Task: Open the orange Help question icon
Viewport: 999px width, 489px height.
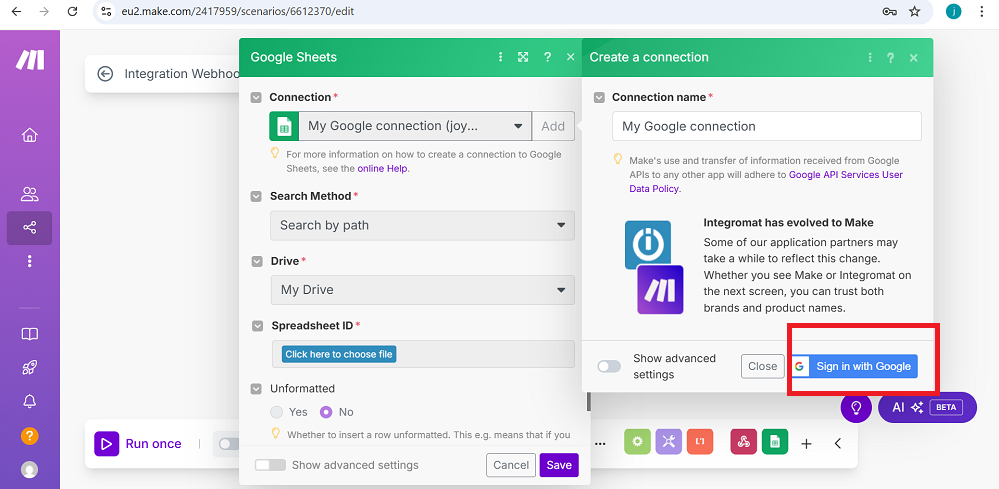Action: coord(29,436)
